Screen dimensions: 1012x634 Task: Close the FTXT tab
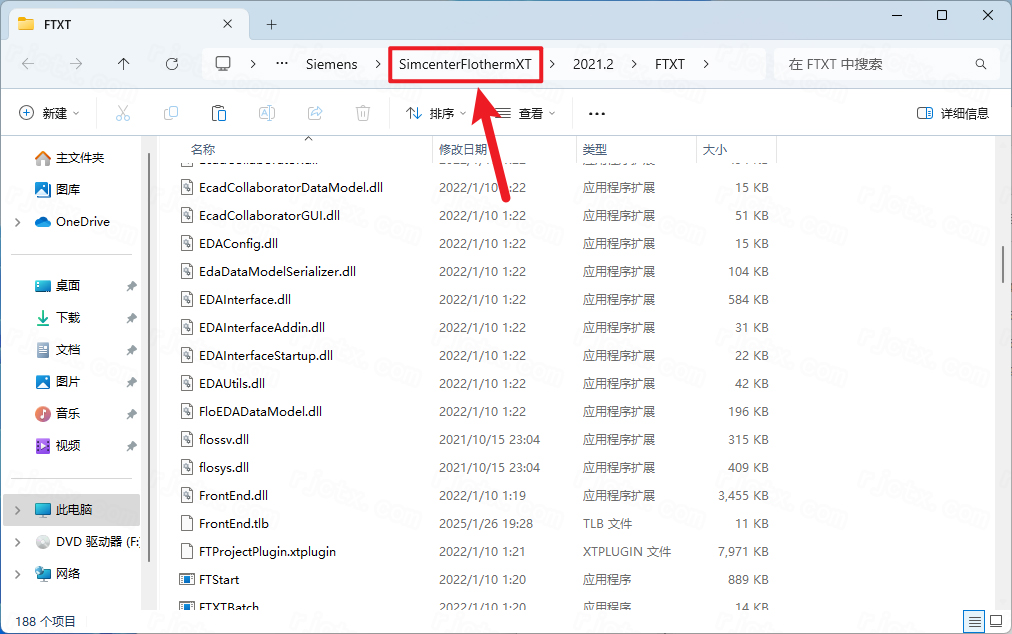coord(227,24)
